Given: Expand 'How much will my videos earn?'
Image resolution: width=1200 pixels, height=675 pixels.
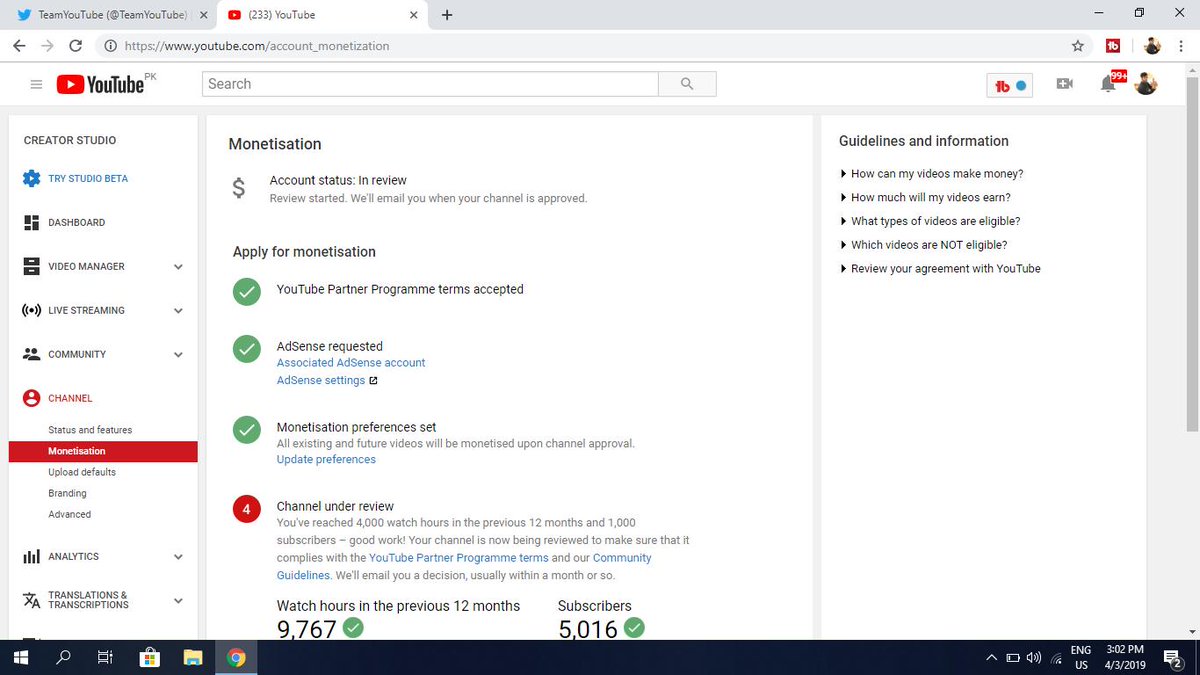Looking at the screenshot, I should (925, 198).
